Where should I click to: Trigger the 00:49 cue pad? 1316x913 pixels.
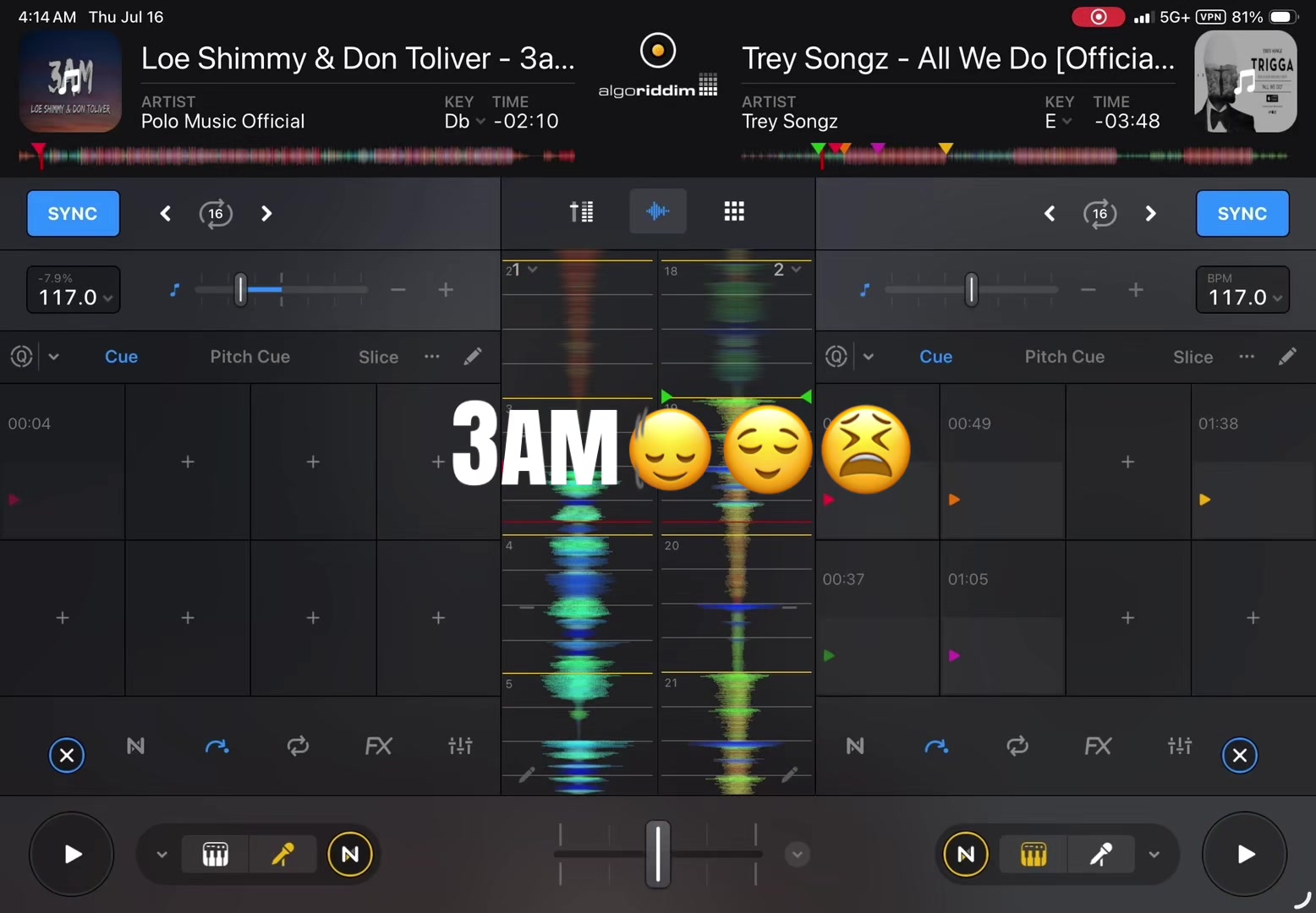click(1002, 462)
